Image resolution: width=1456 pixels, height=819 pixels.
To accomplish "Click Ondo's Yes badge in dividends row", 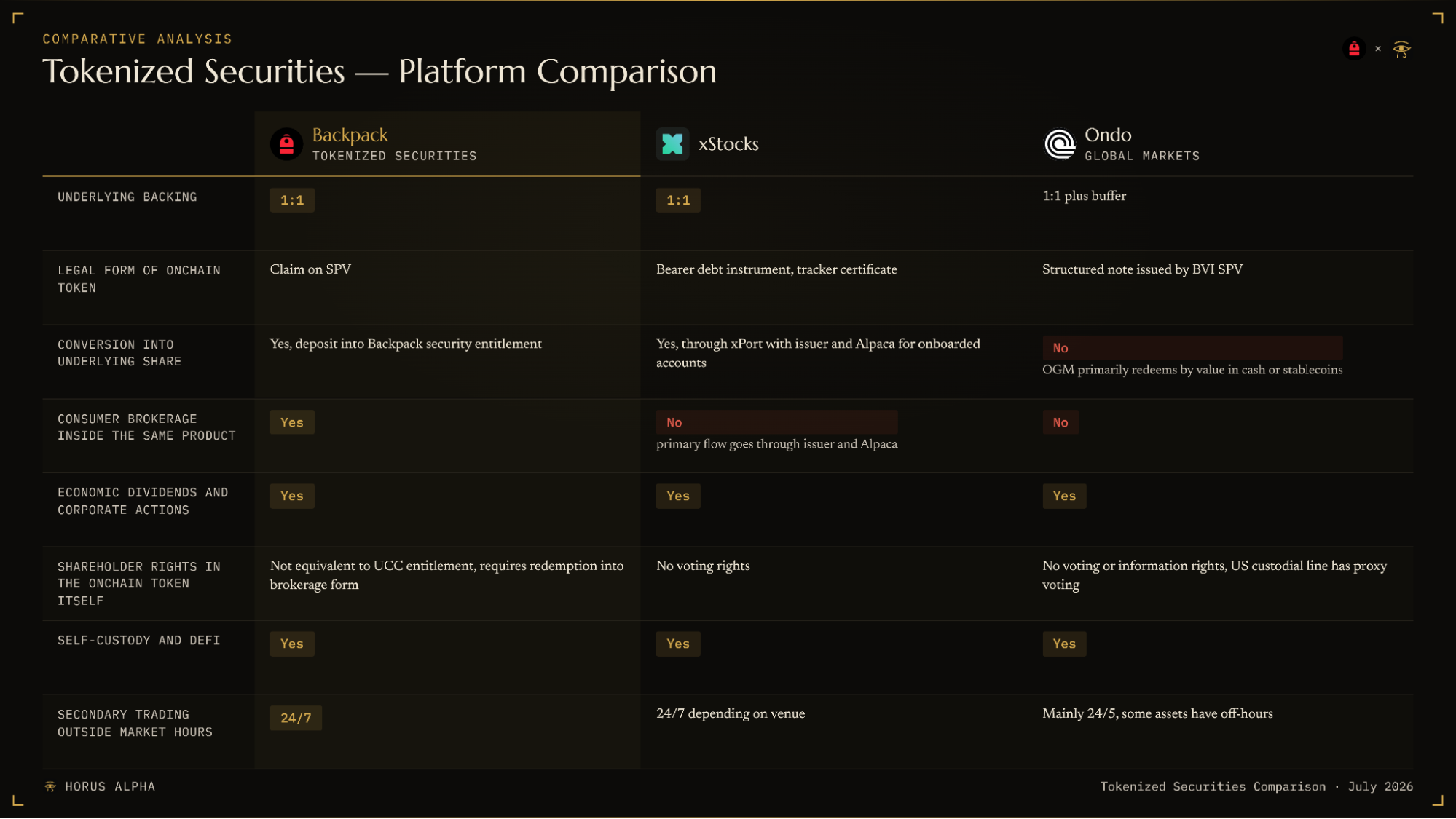I will pyautogui.click(x=1064, y=496).
